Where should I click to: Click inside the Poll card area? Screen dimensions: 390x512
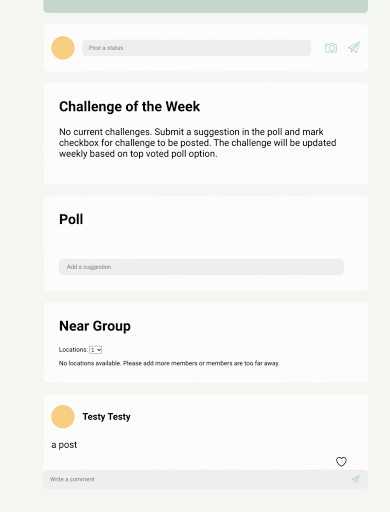click(206, 243)
